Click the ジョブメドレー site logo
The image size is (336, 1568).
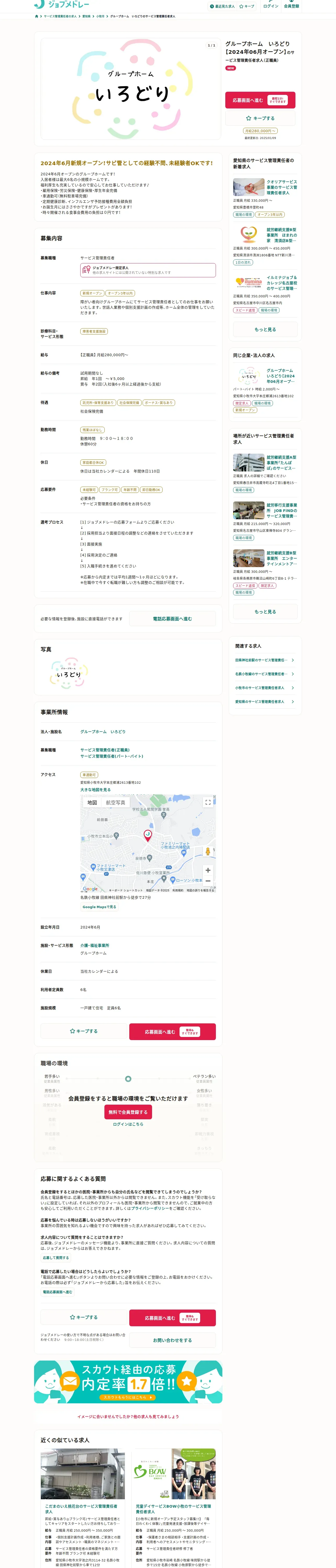pos(61,4)
